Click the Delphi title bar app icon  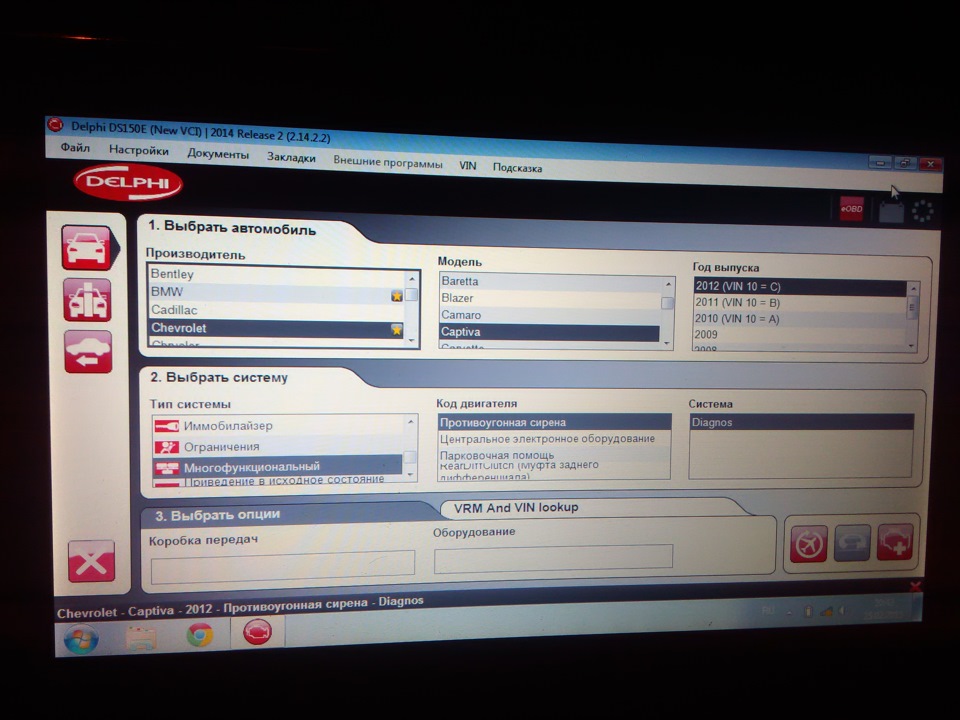pyautogui.click(x=56, y=125)
